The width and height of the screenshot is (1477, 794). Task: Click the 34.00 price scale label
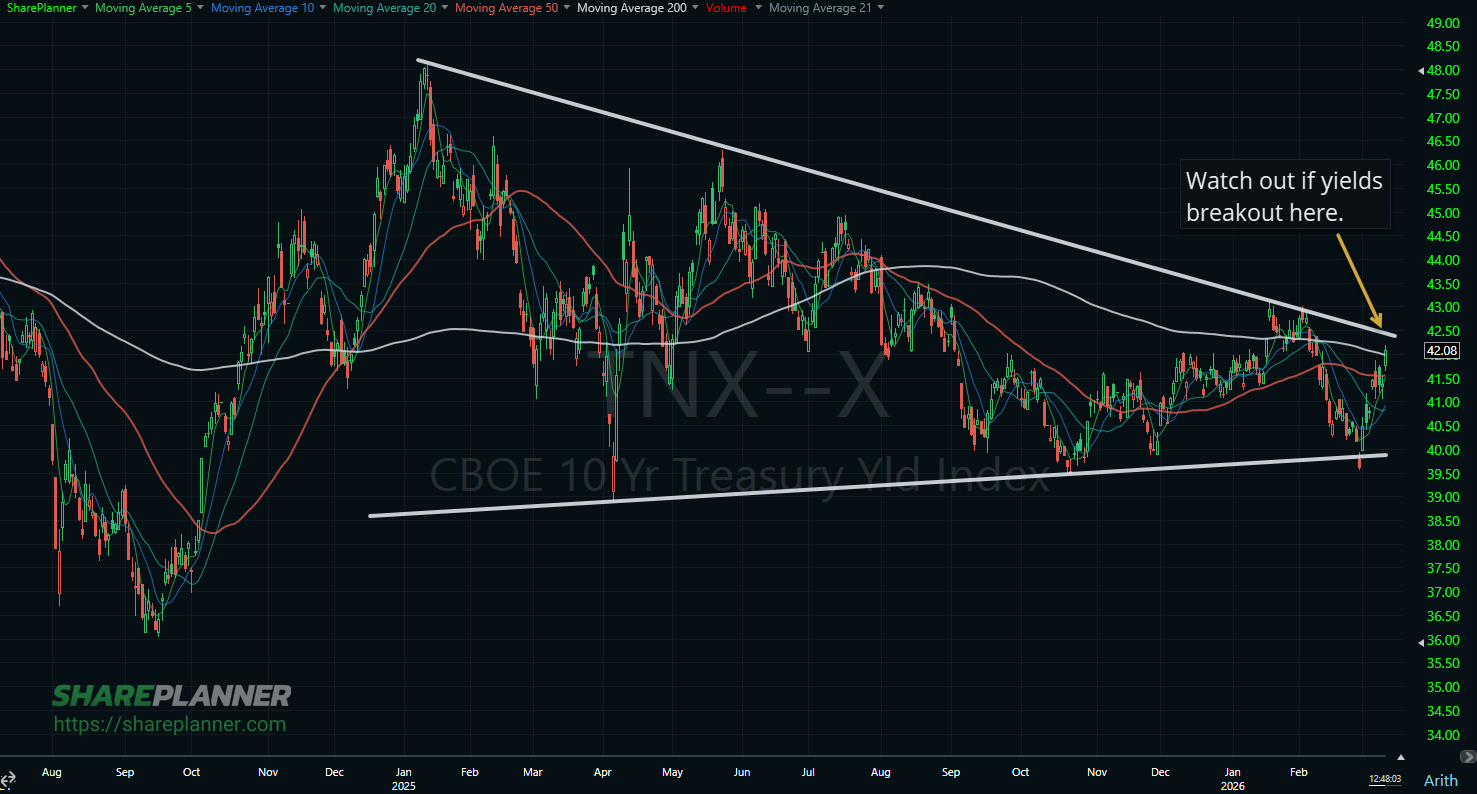click(1444, 735)
